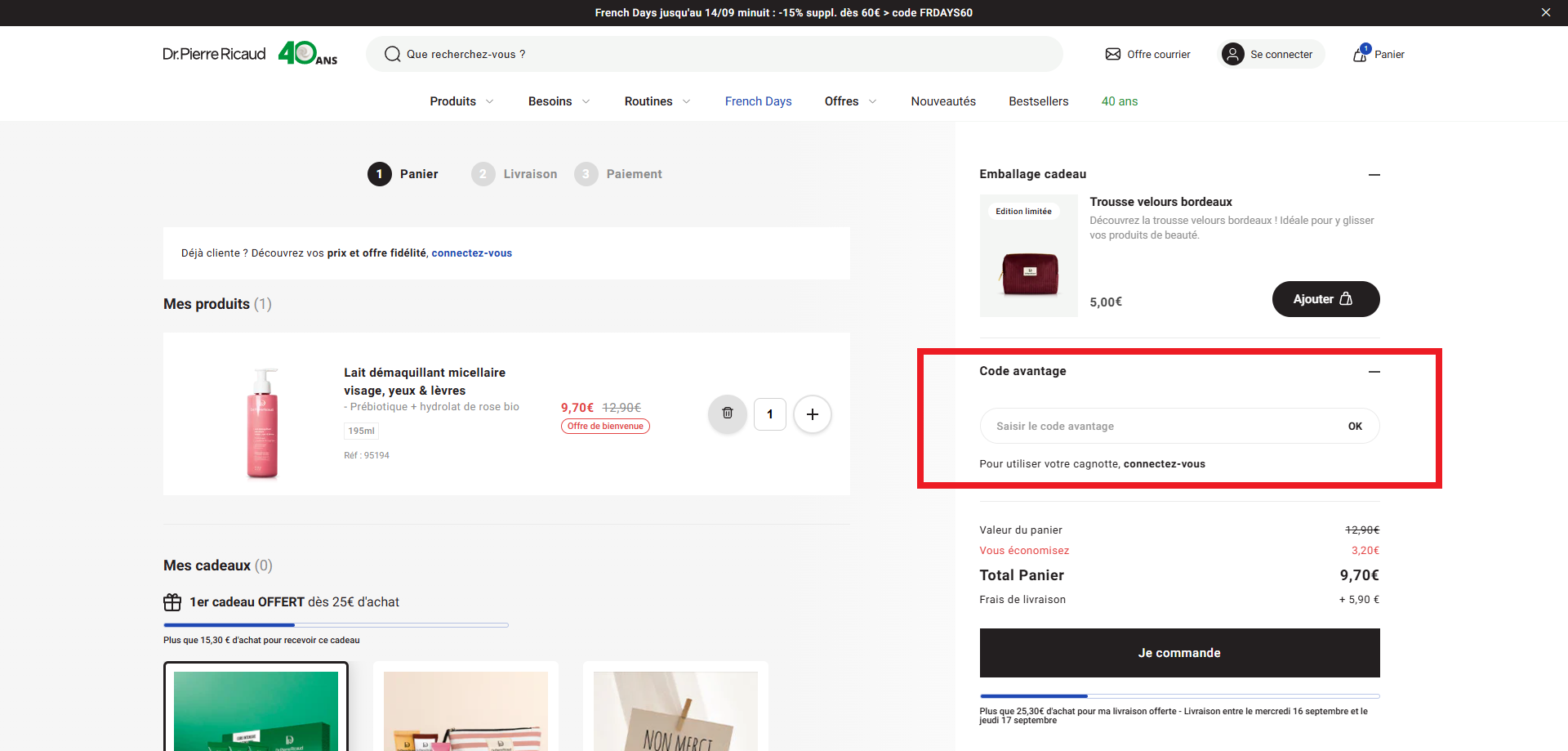Select the striped pouch gift thumbnail
Viewport: 1568px width, 751px height.
(465, 708)
